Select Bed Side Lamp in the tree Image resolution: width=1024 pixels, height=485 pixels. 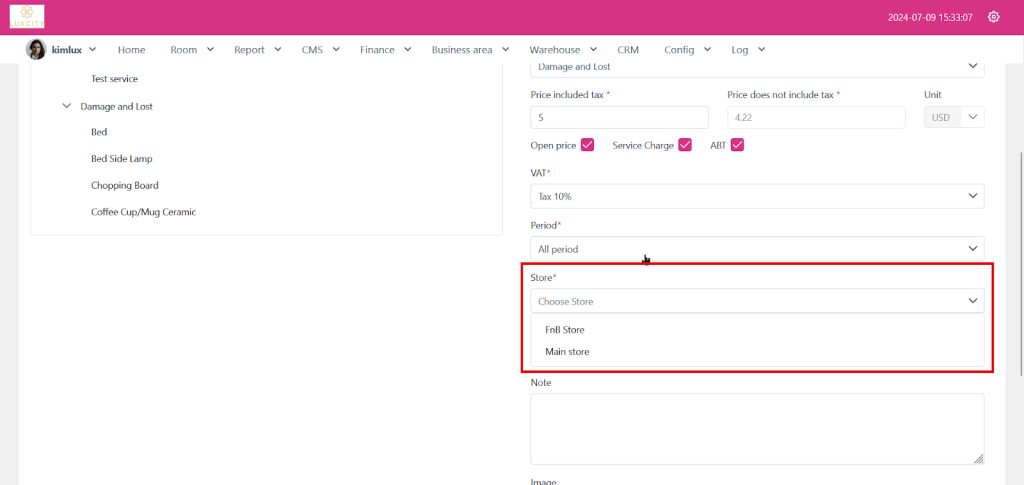coord(122,159)
